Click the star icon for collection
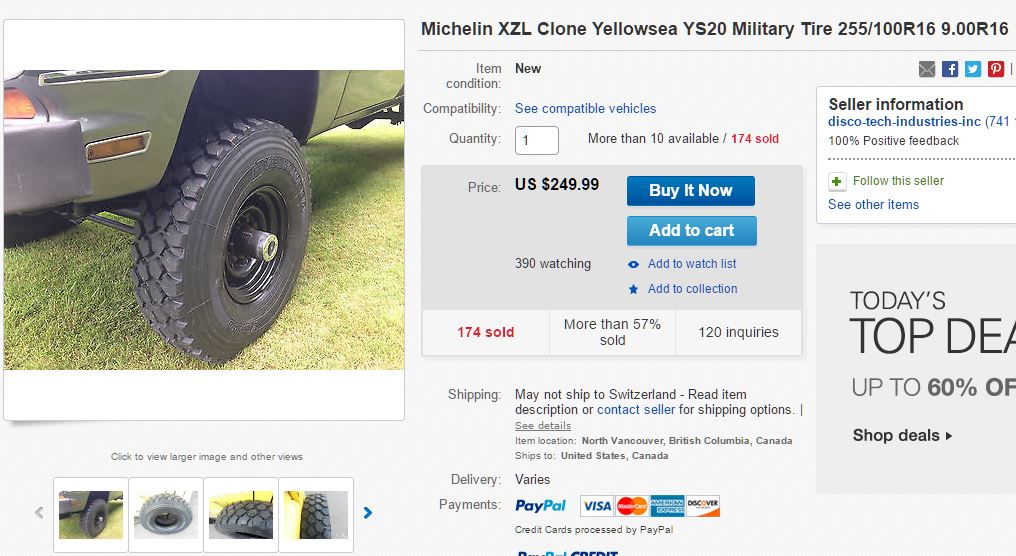1016x556 pixels. pos(633,289)
